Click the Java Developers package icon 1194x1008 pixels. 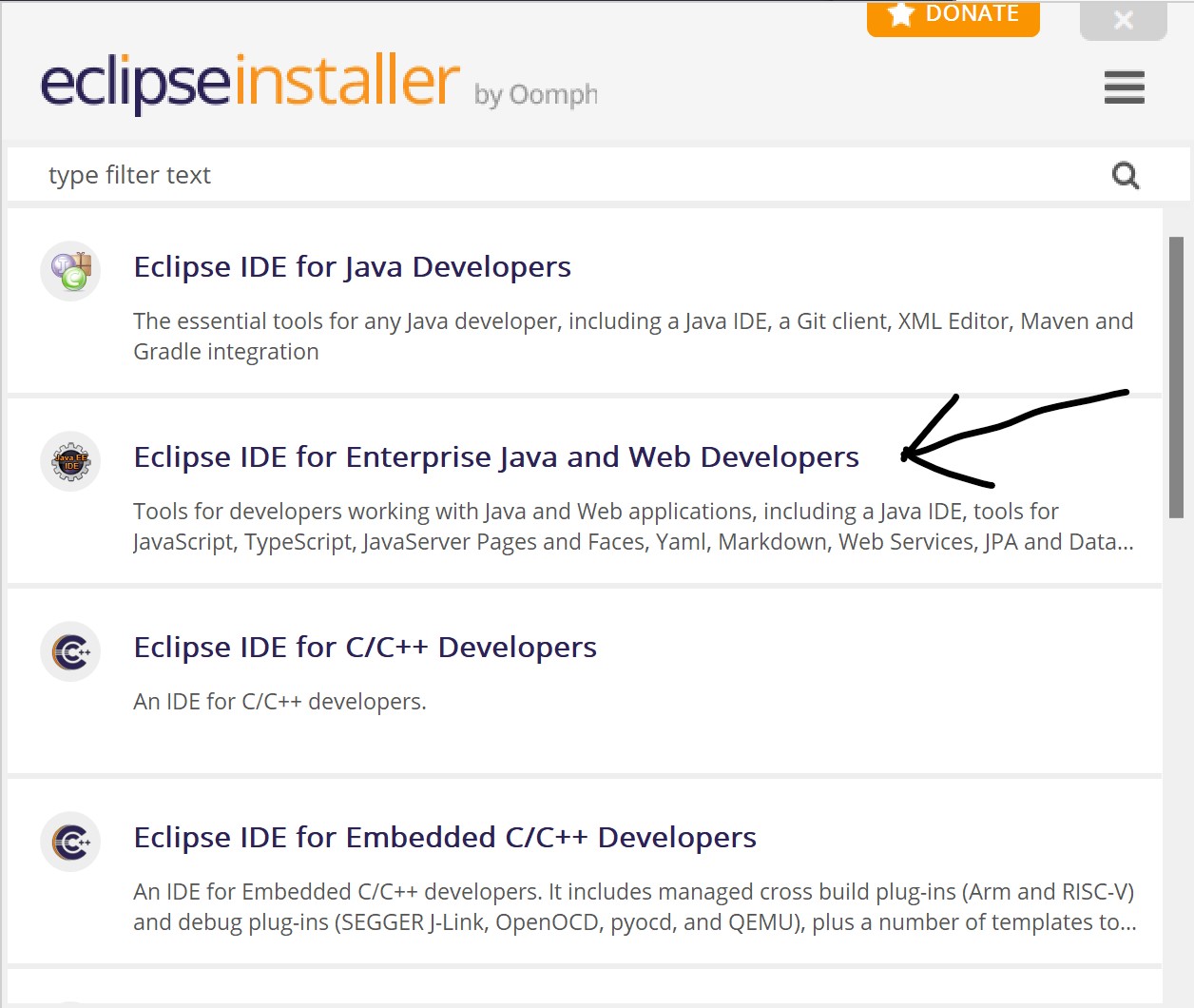[x=70, y=271]
